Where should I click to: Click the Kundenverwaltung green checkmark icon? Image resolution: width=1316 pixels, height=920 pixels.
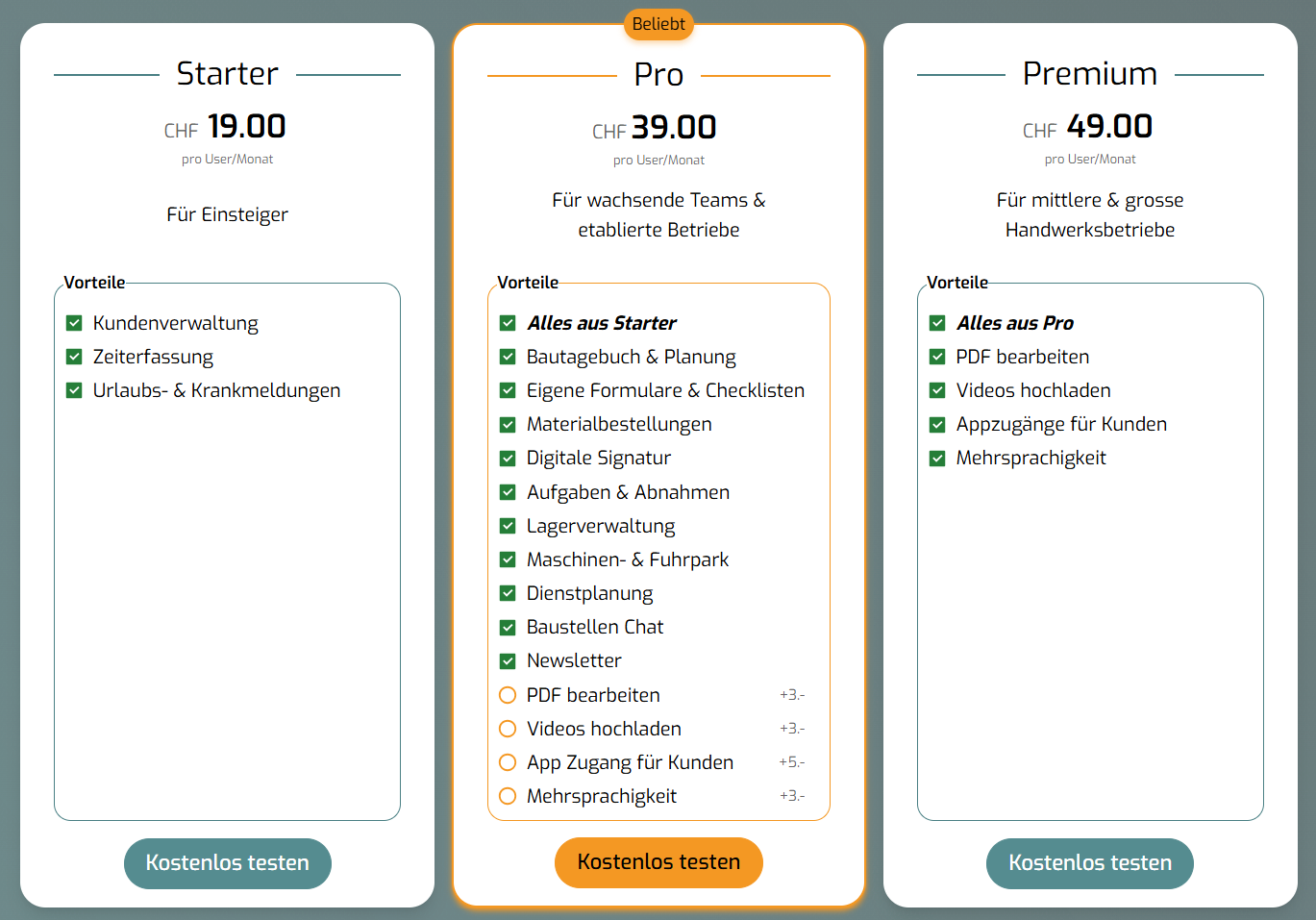click(74, 323)
